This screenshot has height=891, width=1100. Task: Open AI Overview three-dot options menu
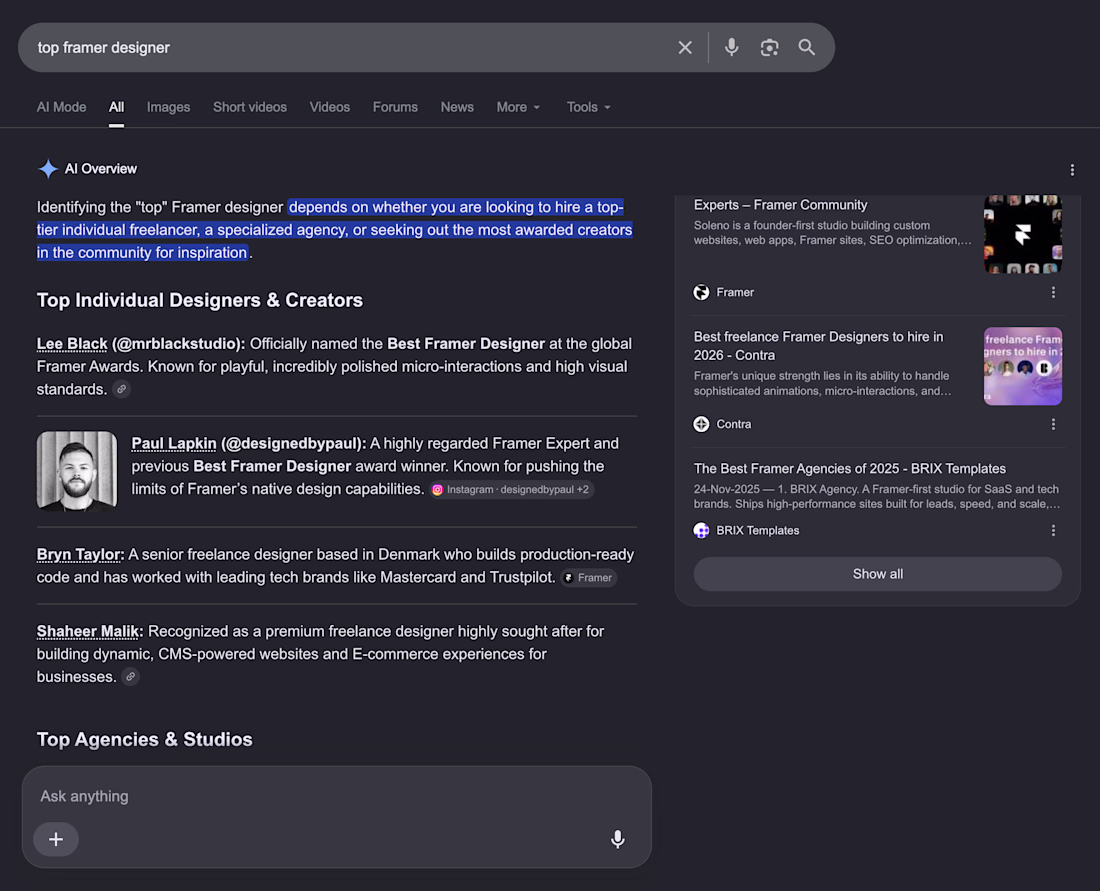point(1072,170)
